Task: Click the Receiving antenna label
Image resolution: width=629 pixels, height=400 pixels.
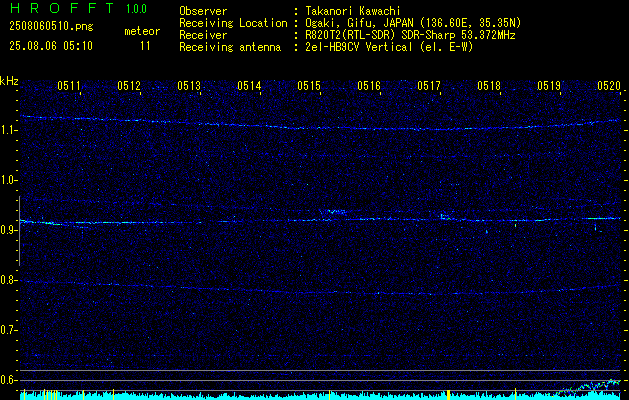Action: [x=230, y=47]
